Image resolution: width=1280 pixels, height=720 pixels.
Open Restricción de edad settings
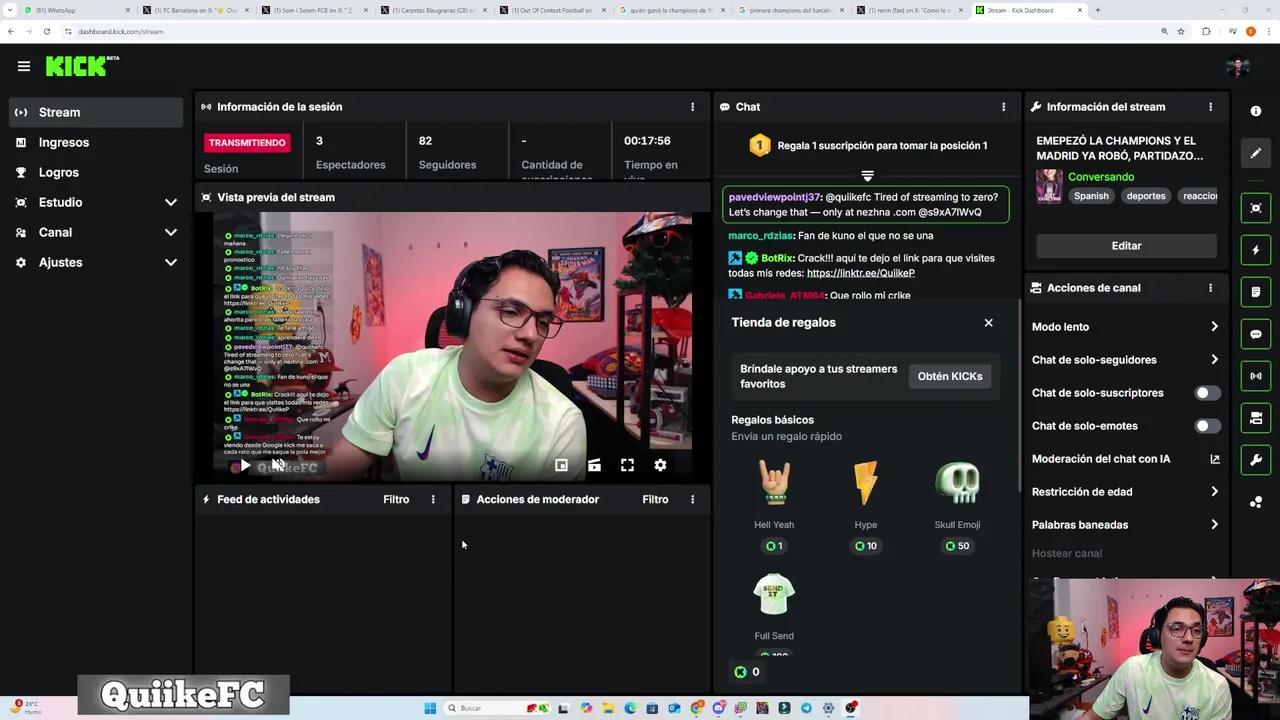point(1125,492)
